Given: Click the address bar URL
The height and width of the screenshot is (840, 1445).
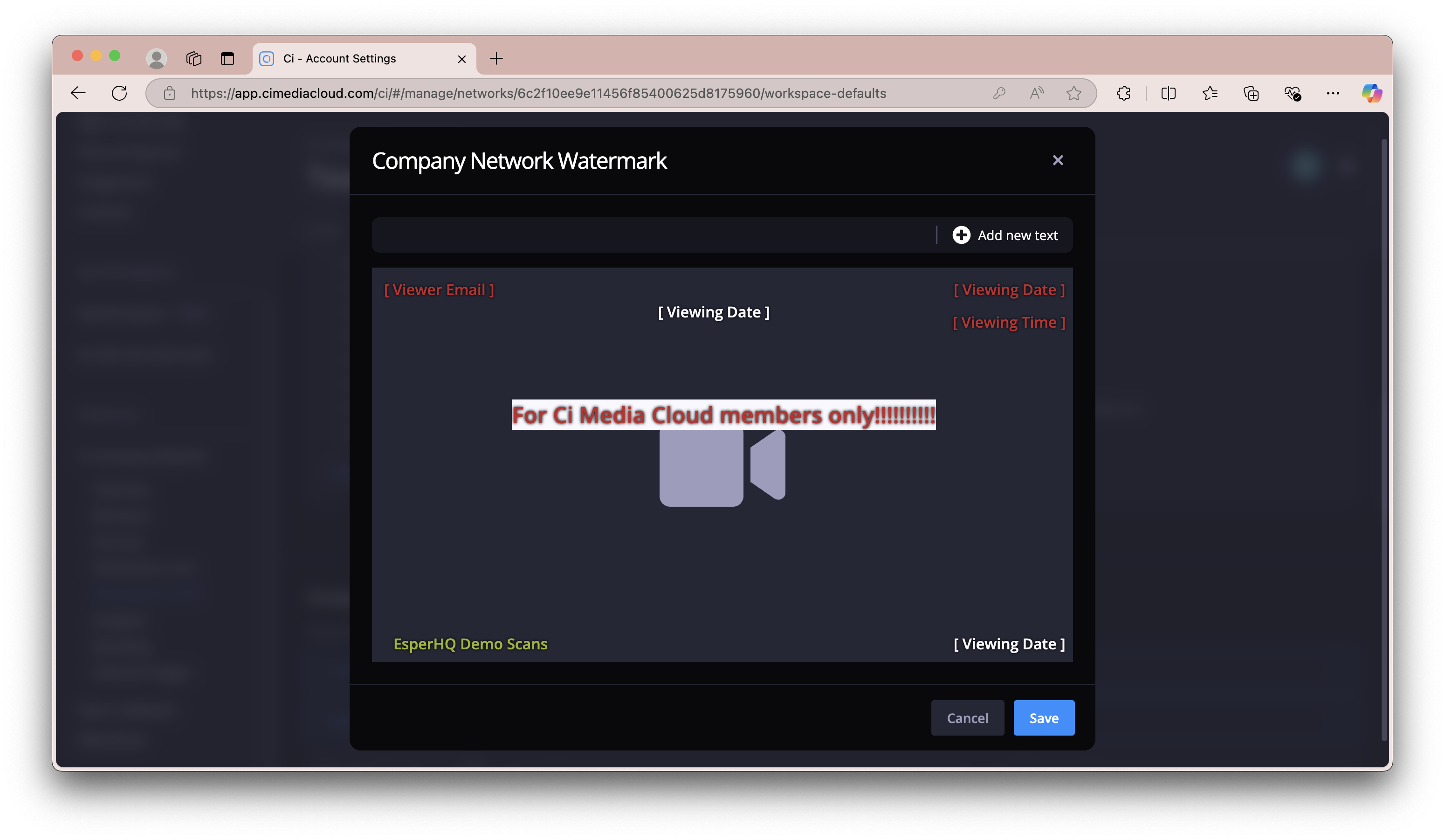Looking at the screenshot, I should (538, 93).
